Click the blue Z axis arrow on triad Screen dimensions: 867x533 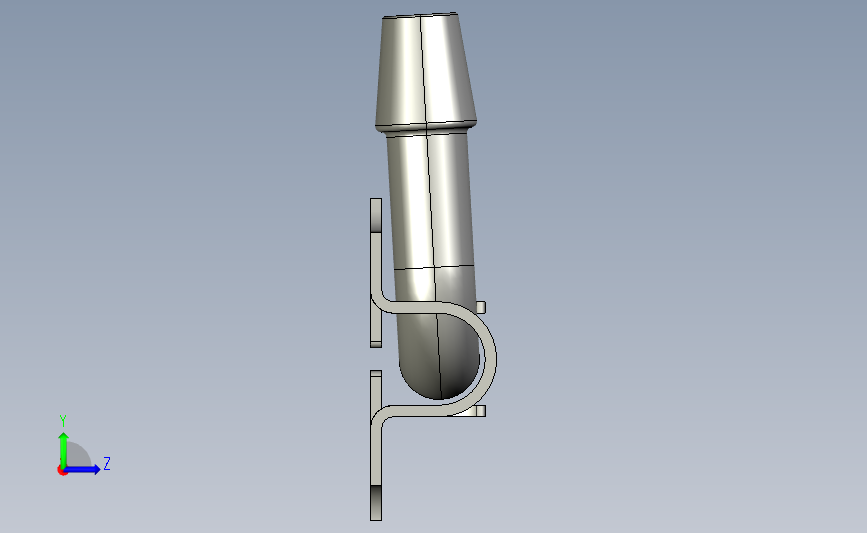pos(82,469)
